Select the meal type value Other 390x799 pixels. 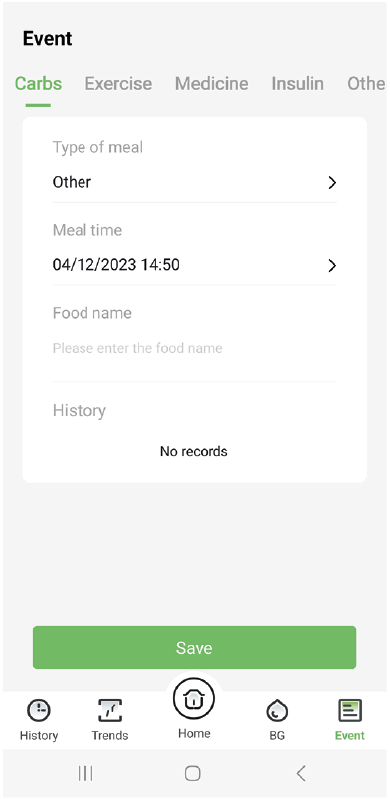point(72,182)
